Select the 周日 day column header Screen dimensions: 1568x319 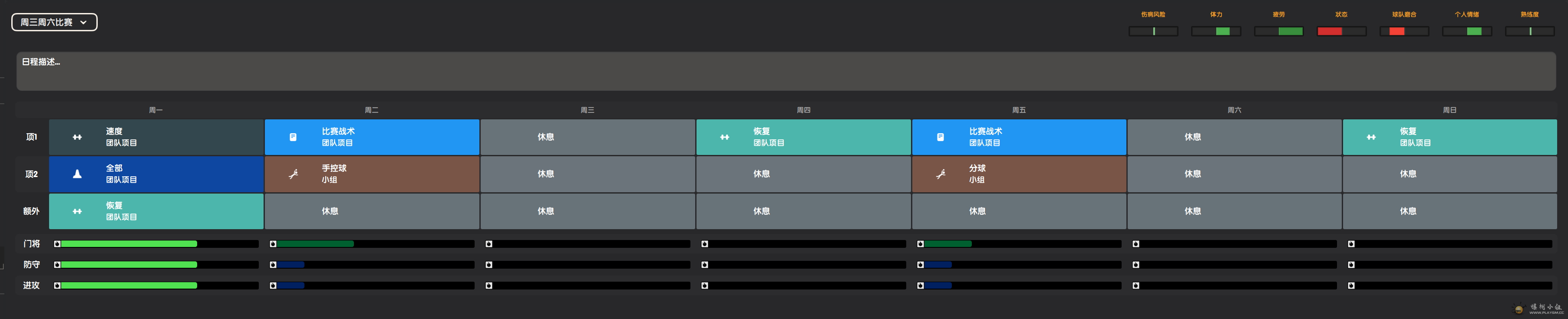click(x=1449, y=110)
